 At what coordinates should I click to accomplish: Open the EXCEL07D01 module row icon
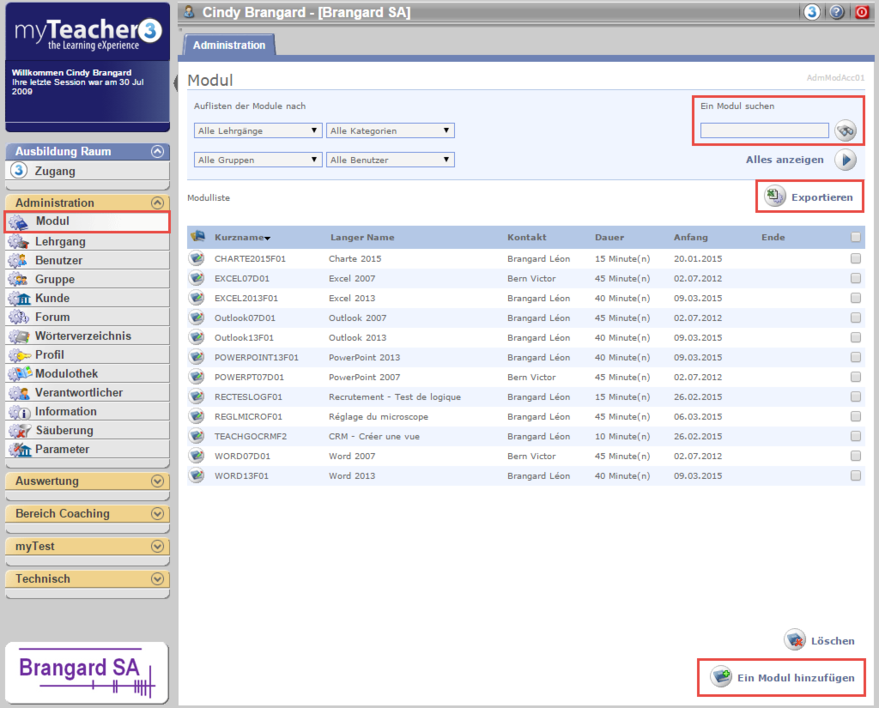[x=197, y=278]
